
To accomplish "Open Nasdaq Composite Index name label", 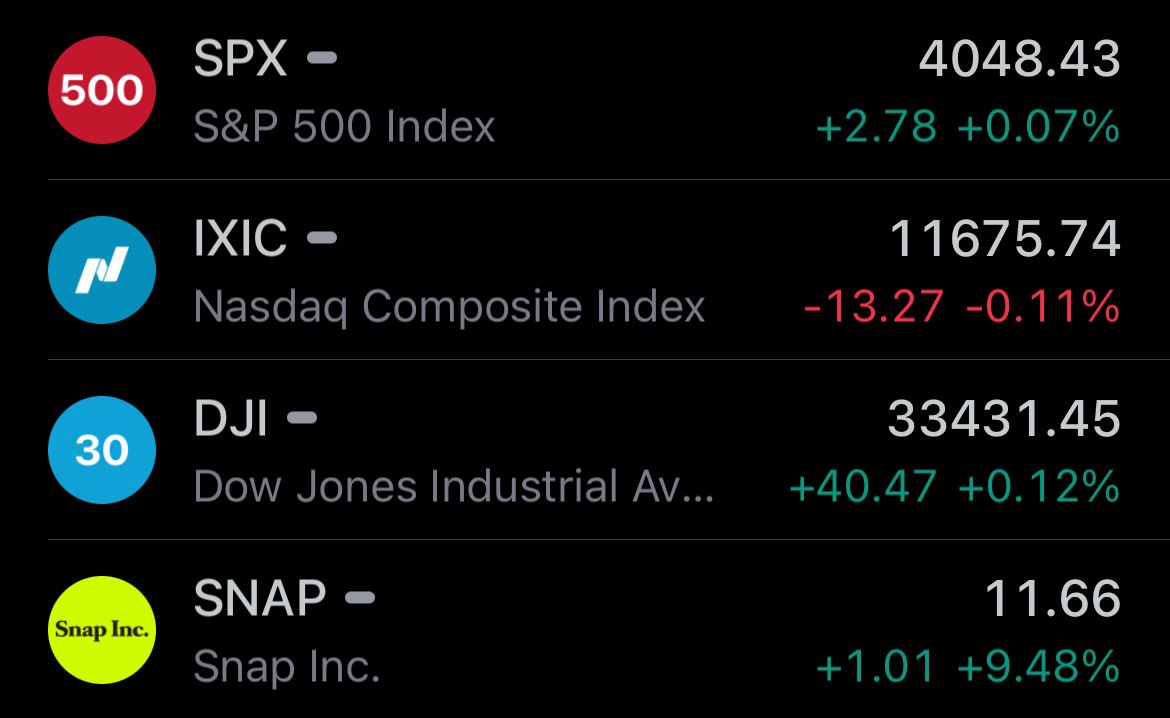I will tap(449, 308).
